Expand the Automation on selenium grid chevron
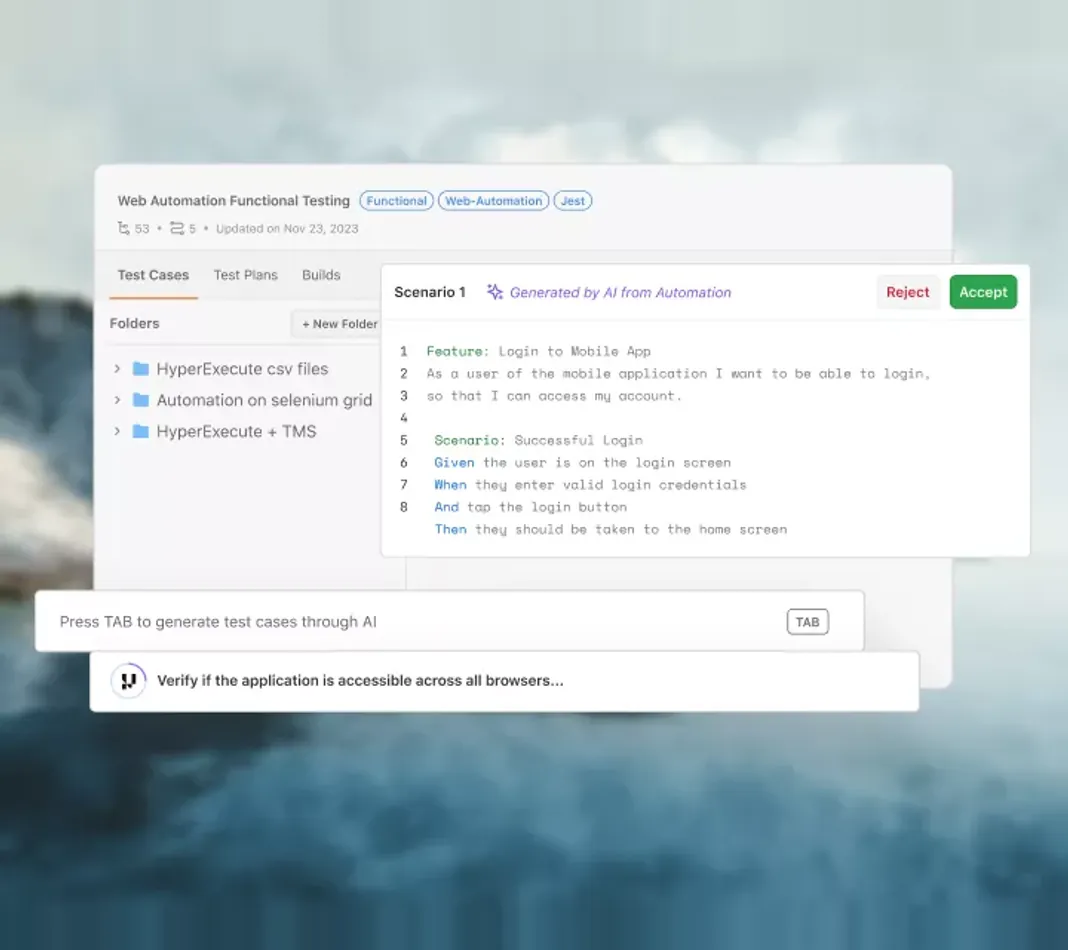The height and width of the screenshot is (950, 1068). (117, 400)
